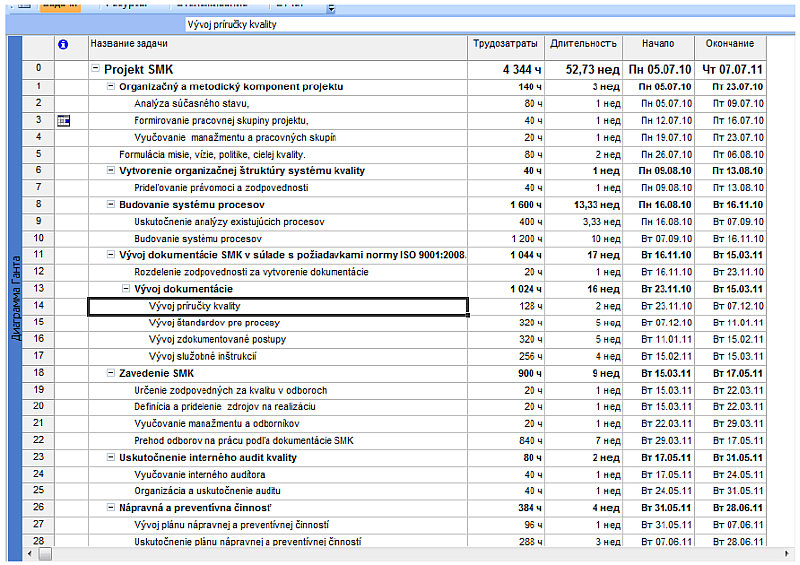
Task: Select Rozdelenie zodpovednosti za vytvorenie dokumentácie task
Action: tap(252, 272)
